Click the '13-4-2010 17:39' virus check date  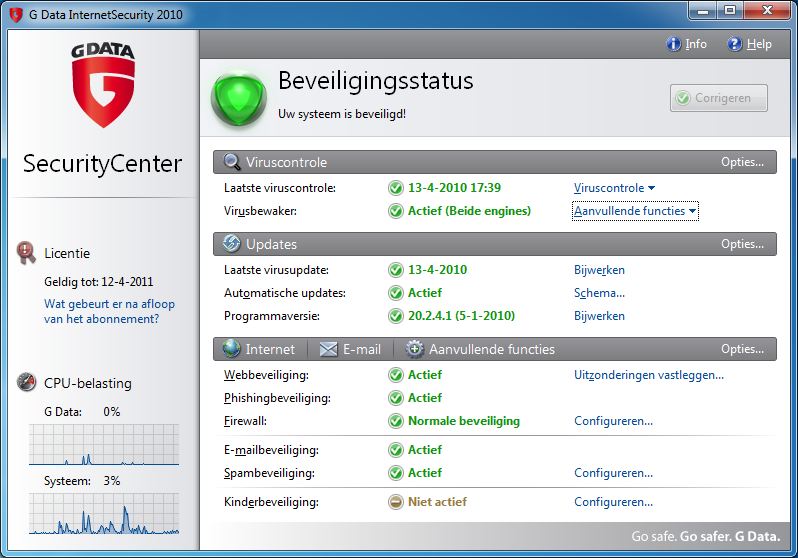[454, 188]
